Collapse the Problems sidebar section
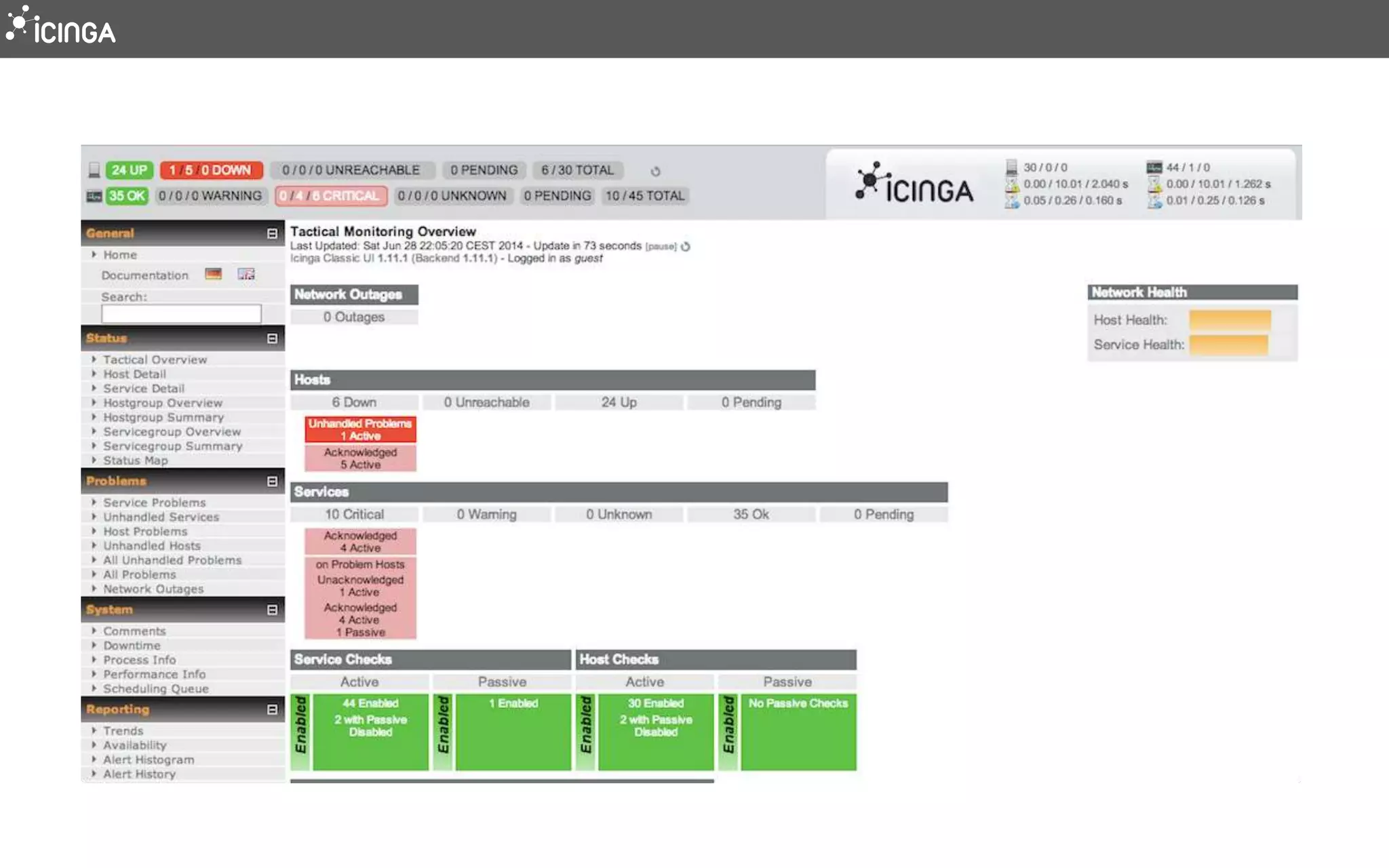Viewport: 1389px width, 868px height. coord(272,481)
